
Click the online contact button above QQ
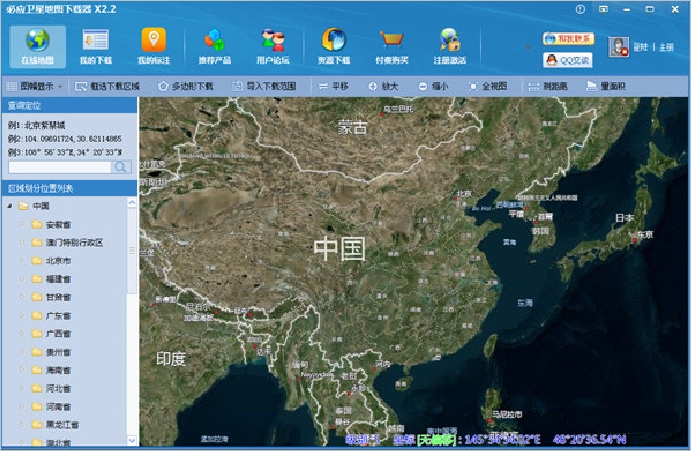pos(568,39)
